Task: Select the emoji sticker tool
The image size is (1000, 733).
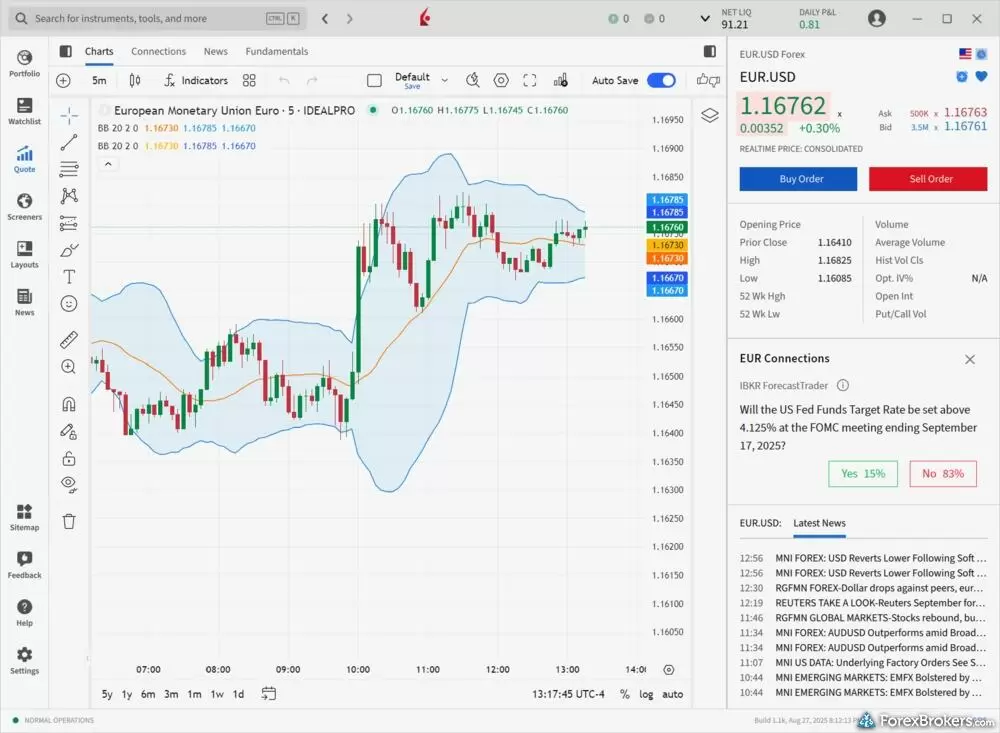Action: [x=69, y=304]
